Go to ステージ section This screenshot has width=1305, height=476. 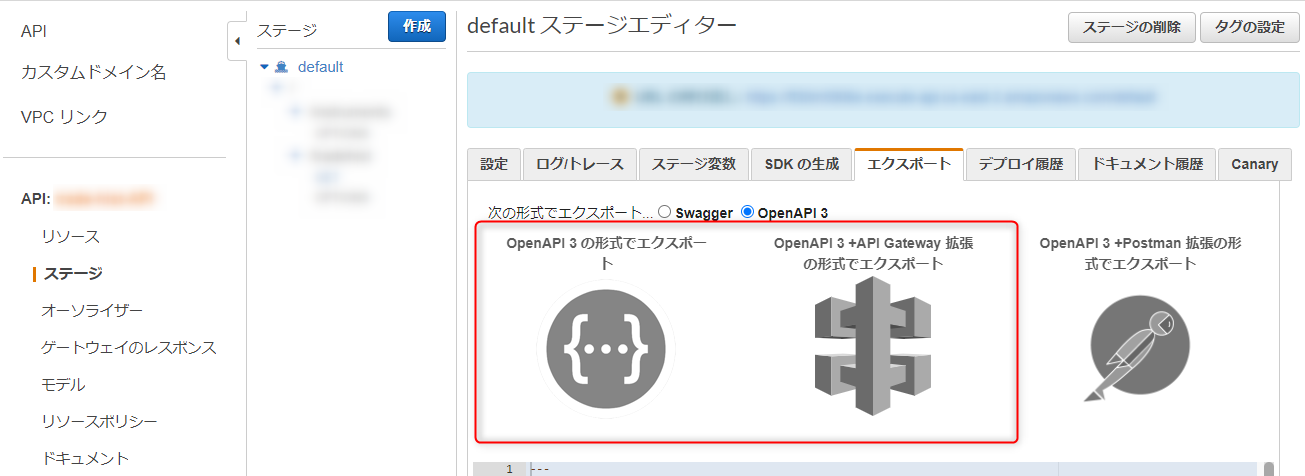[73, 273]
